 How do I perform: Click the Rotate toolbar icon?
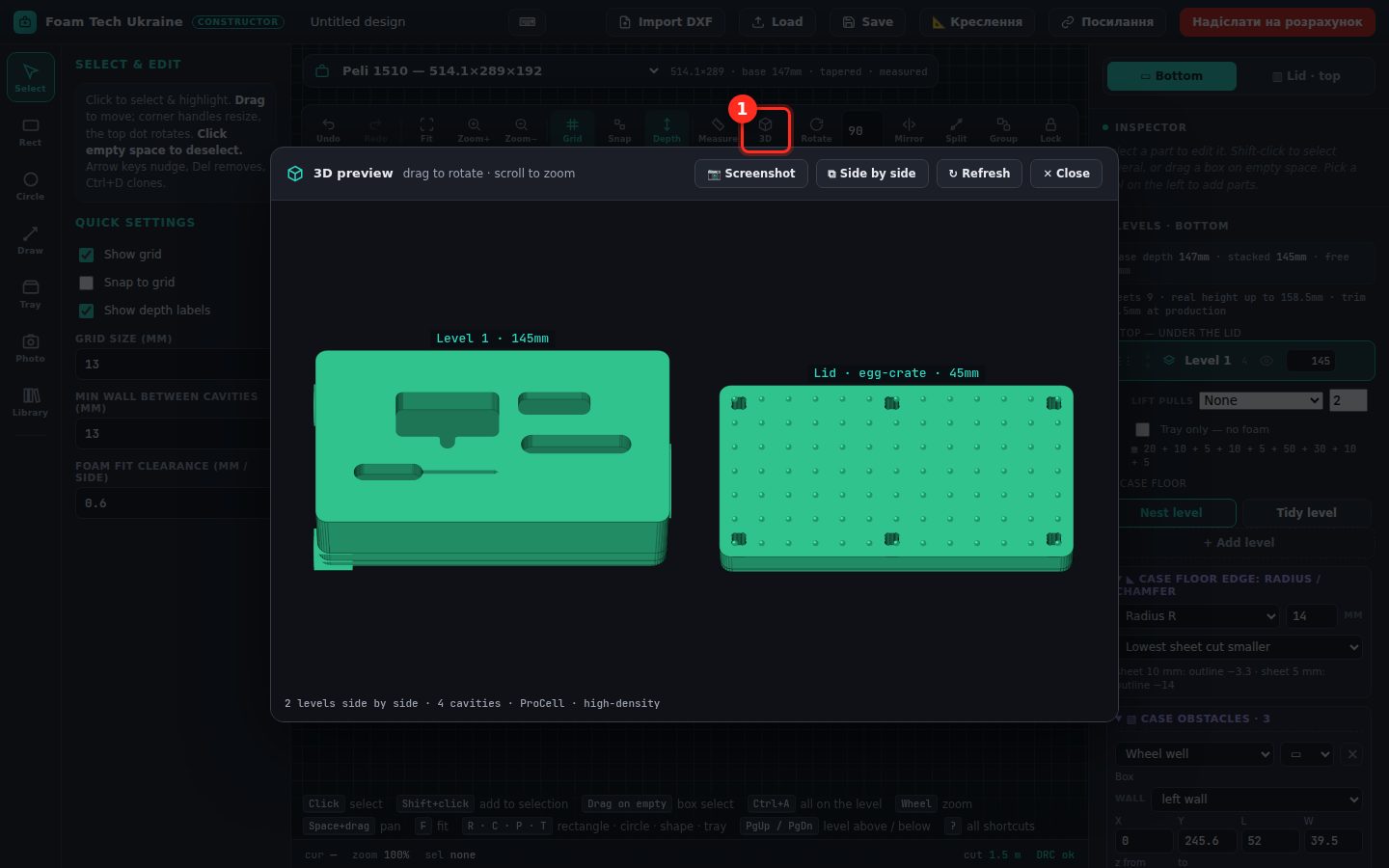point(816,129)
